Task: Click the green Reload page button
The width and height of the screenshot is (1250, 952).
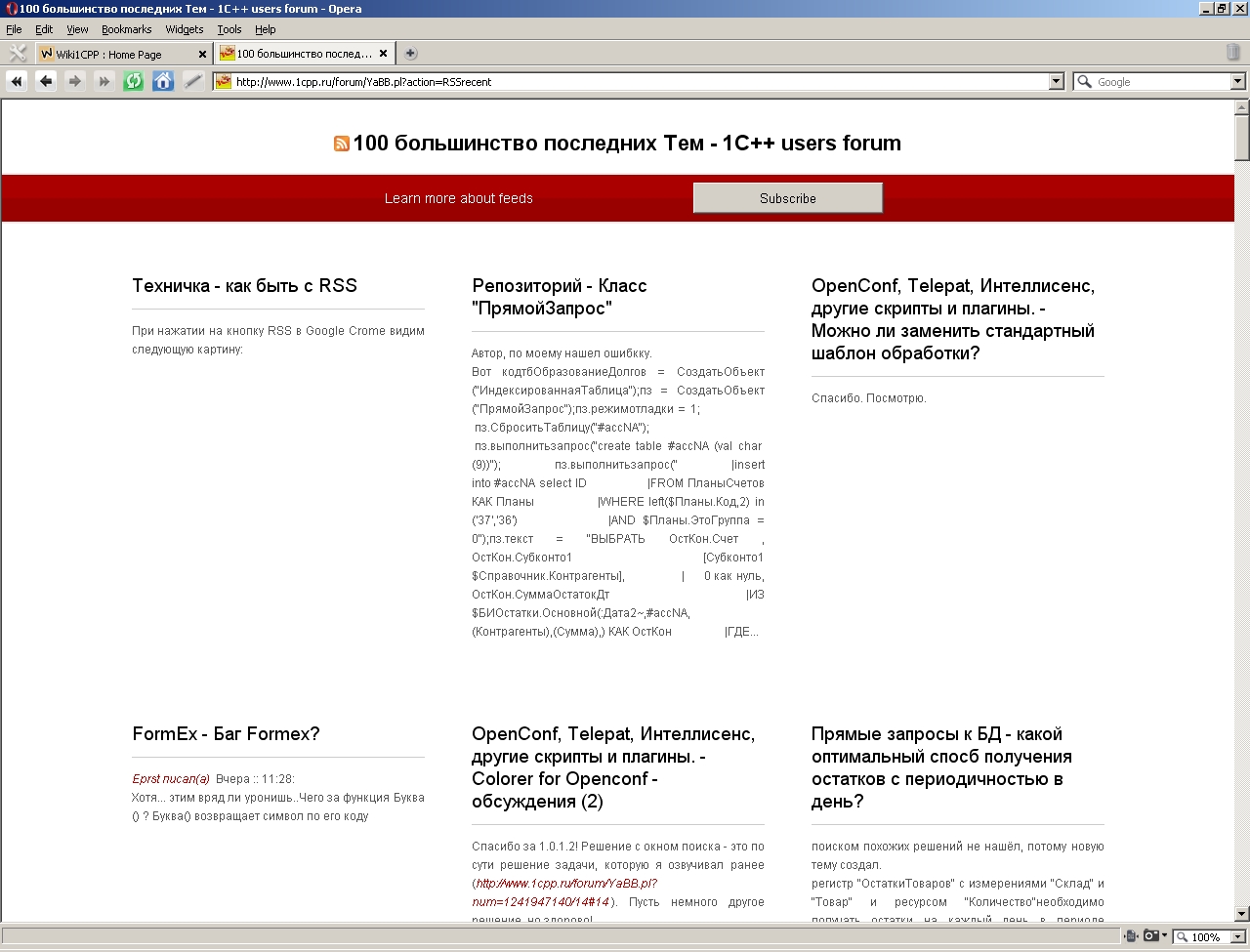Action: [134, 82]
